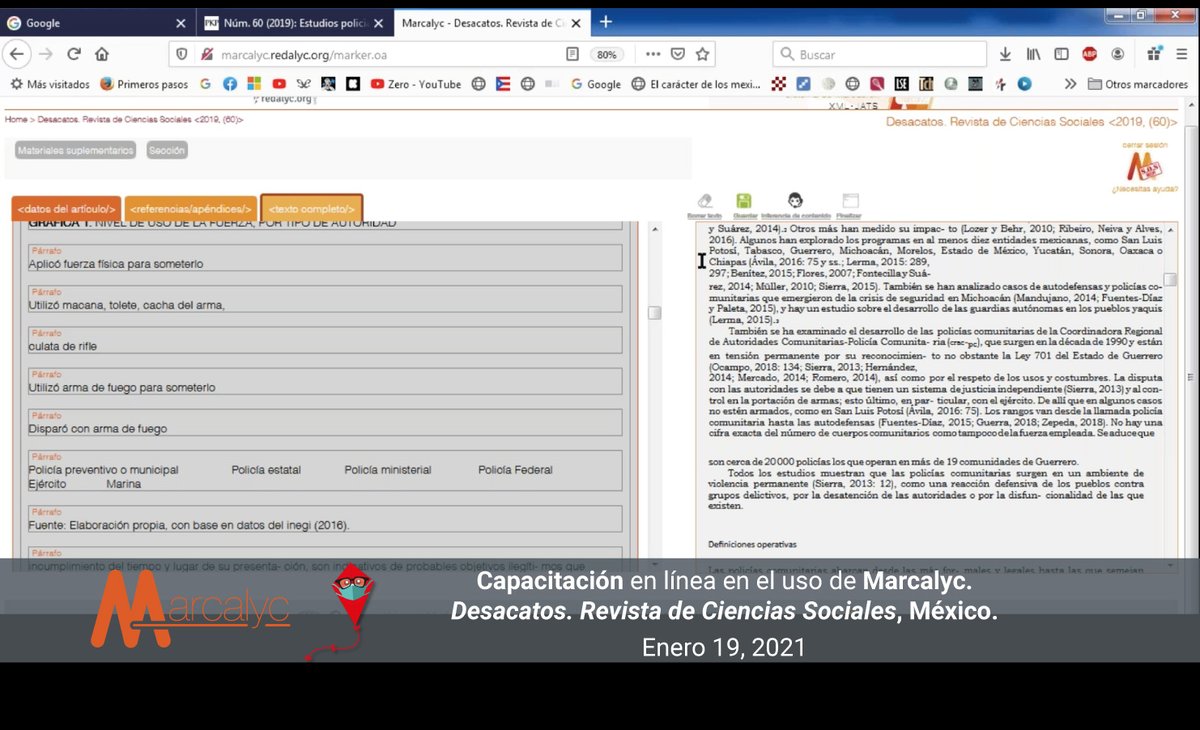Open a new browser tab
The height and width of the screenshot is (730, 1200).
pos(606,22)
